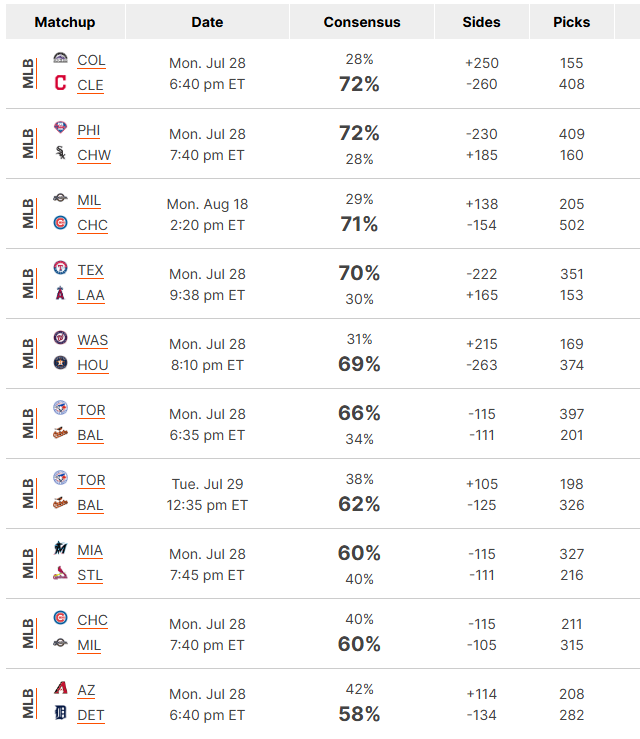The height and width of the screenshot is (739, 640).
Task: Click the Angels logo next to LAA
Action: click(x=60, y=293)
